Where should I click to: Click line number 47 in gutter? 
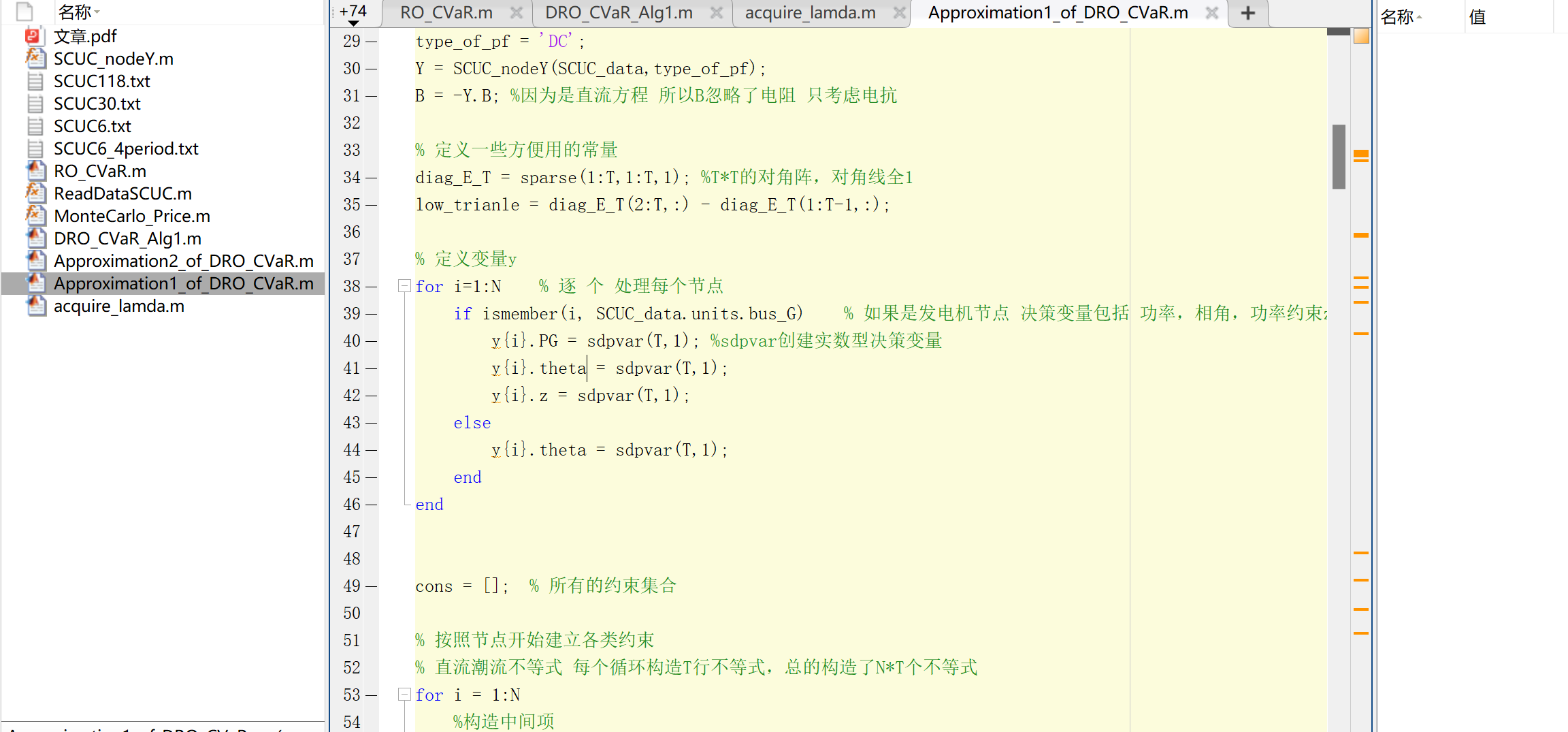coord(352,531)
